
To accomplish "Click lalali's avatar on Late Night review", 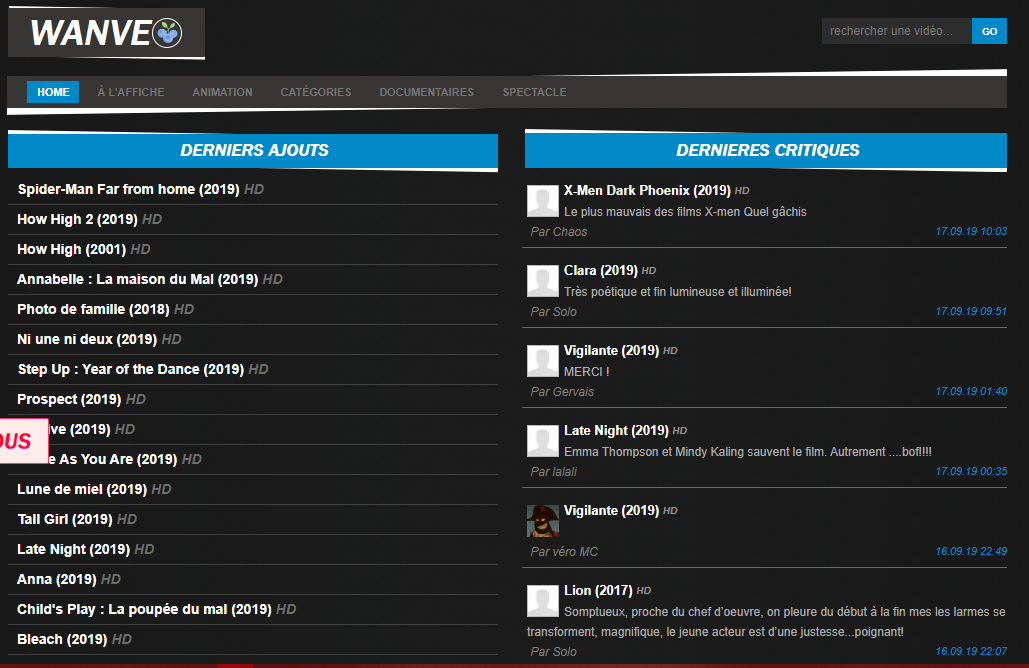I will pos(543,441).
